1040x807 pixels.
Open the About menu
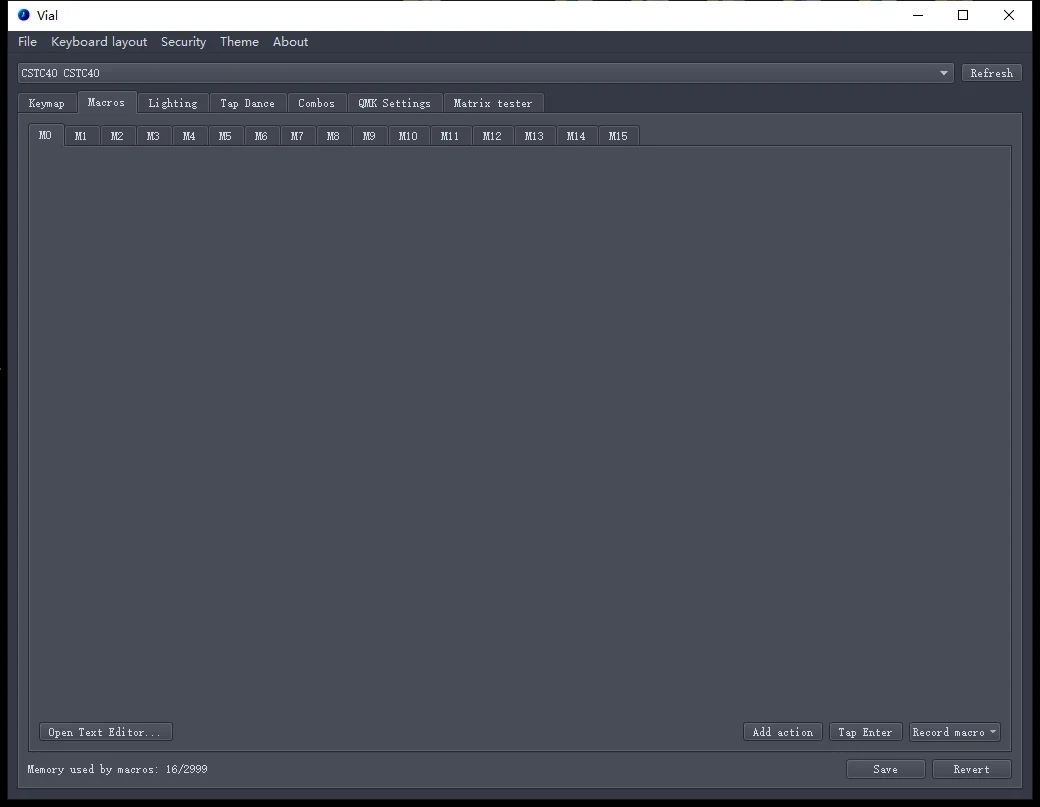[x=290, y=42]
